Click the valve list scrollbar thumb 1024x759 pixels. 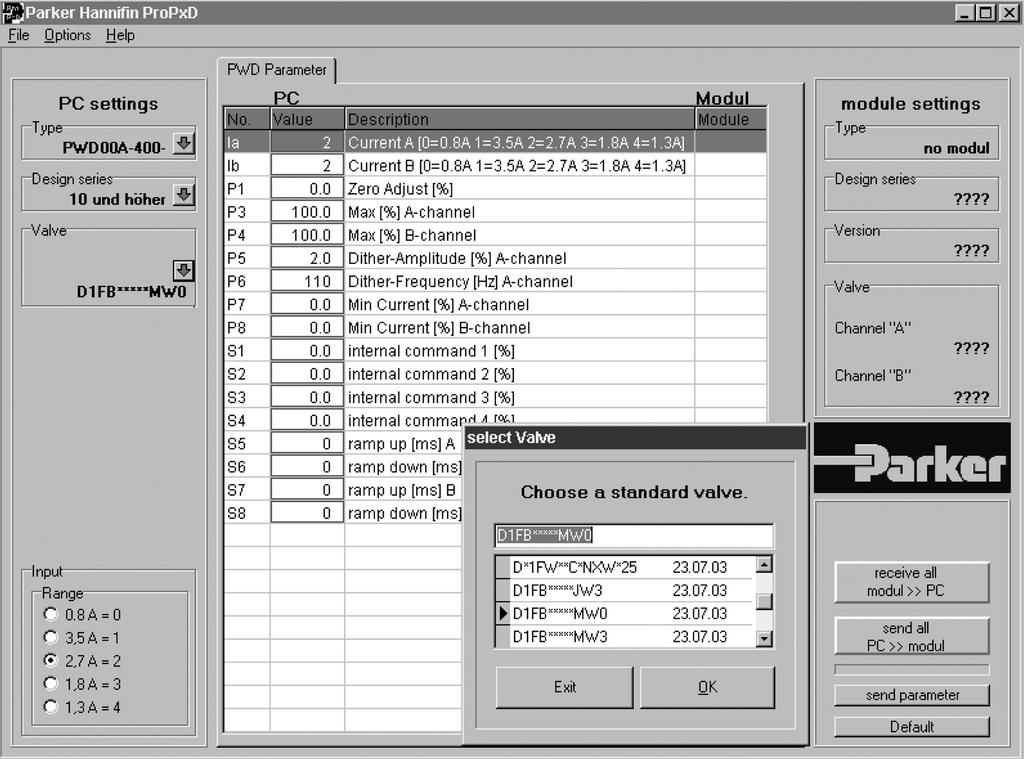pyautogui.click(x=763, y=602)
